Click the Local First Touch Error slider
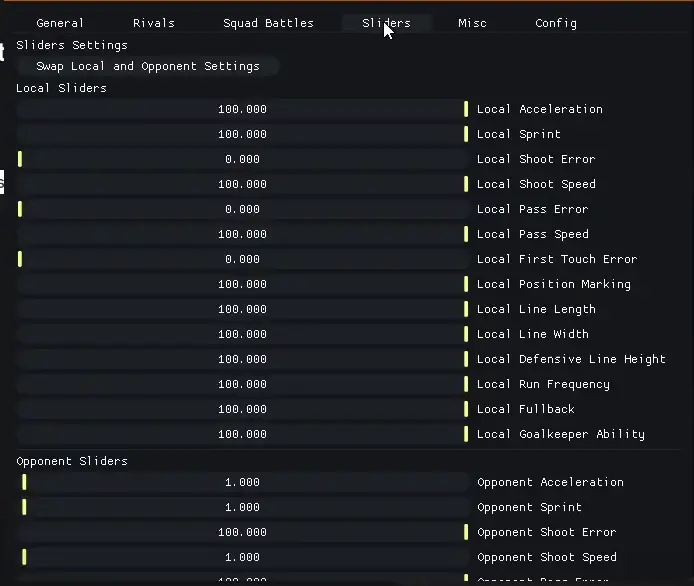This screenshot has height=586, width=694. tap(243, 259)
